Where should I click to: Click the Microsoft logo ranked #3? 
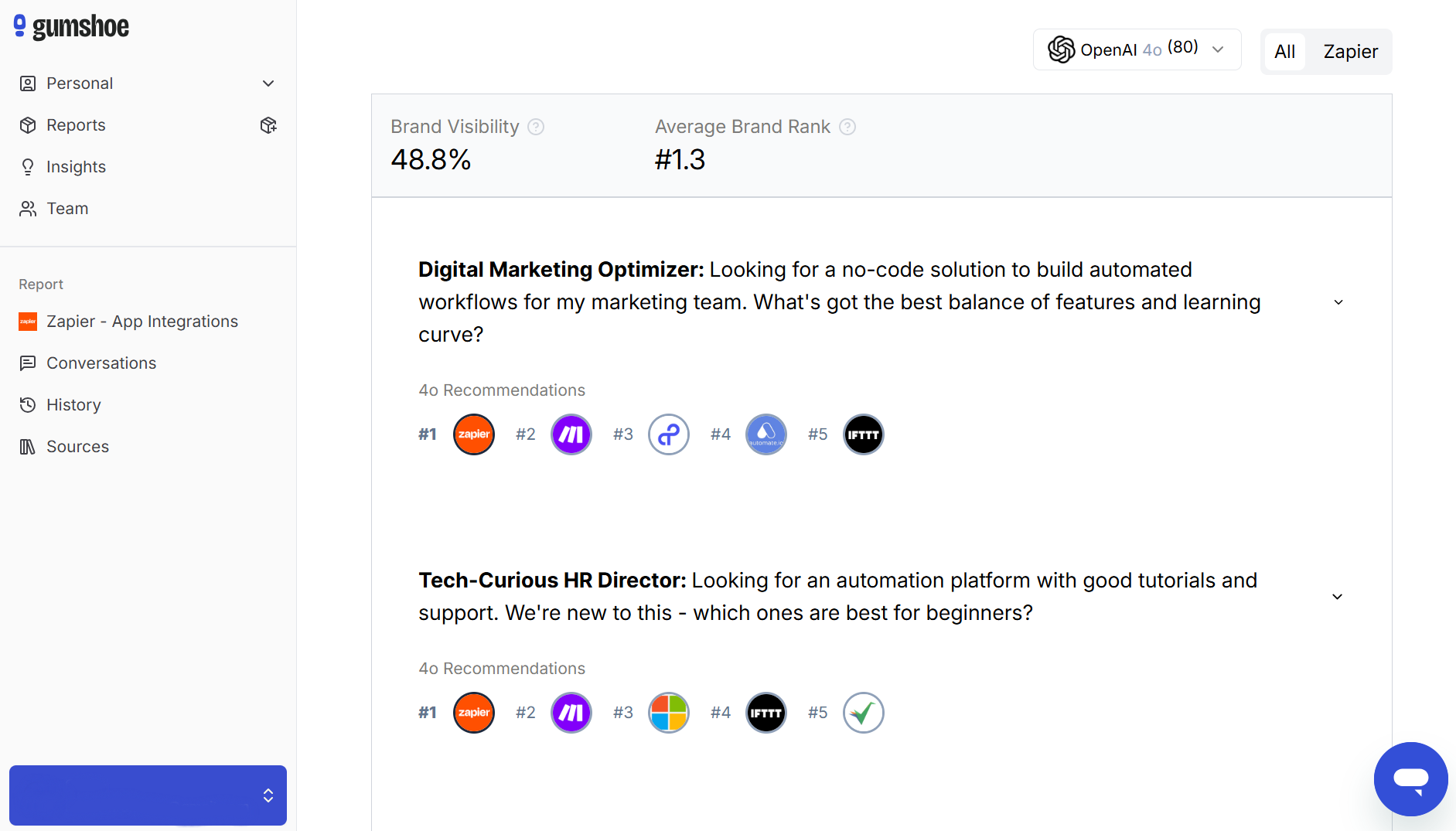point(669,713)
